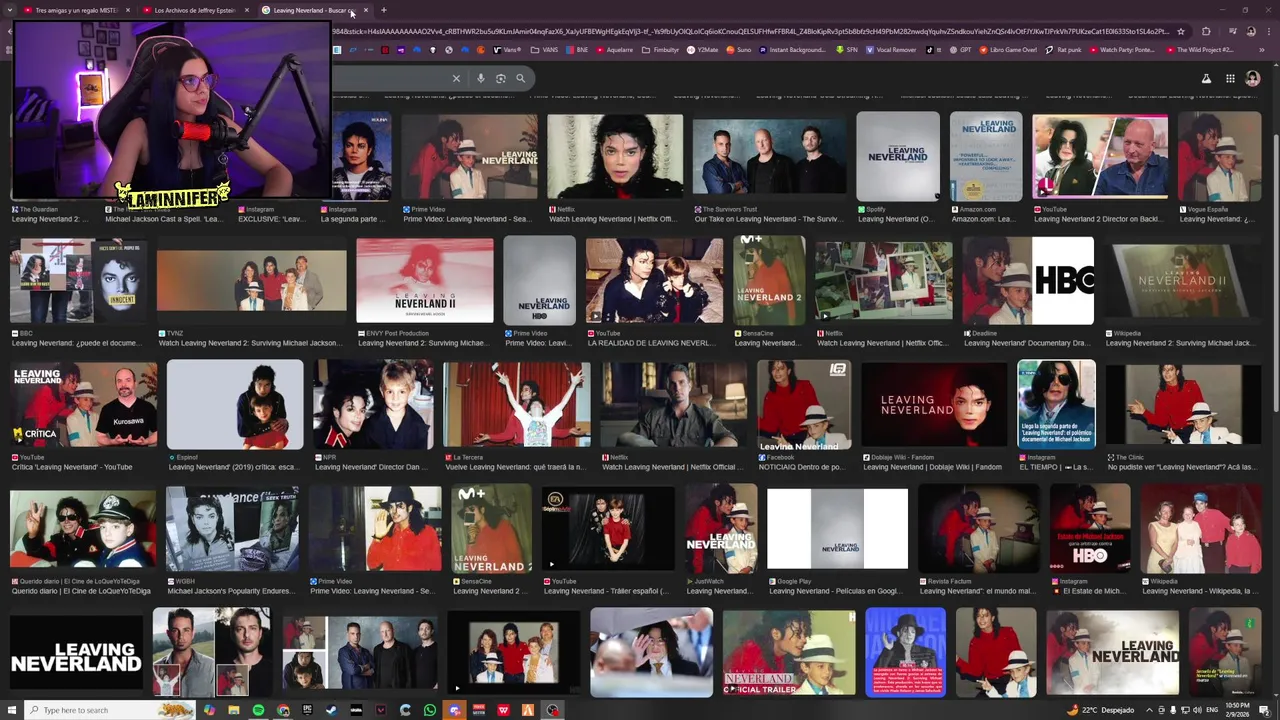Viewport: 1280px width, 720px height.
Task: Open the Watch Party bookmark
Action: (x=1121, y=50)
